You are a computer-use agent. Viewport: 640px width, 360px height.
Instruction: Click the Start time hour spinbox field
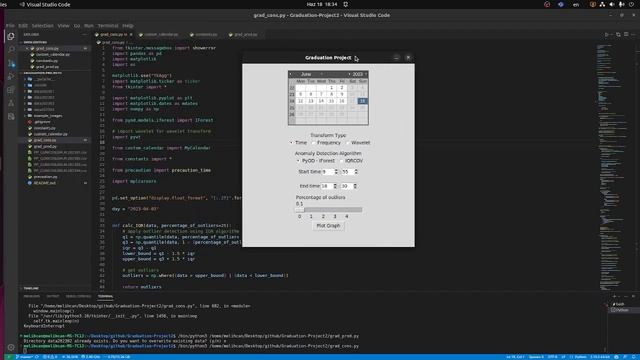[x=327, y=172]
